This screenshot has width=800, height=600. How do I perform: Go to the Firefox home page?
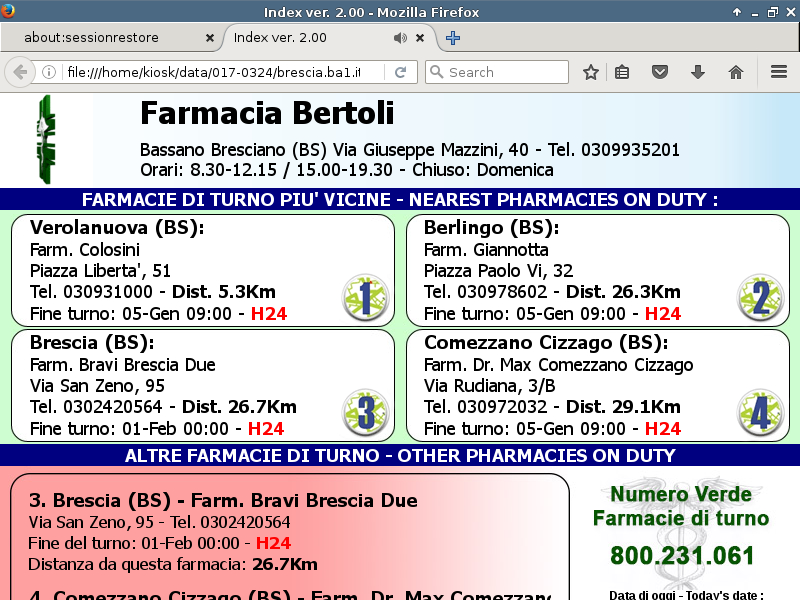[736, 72]
